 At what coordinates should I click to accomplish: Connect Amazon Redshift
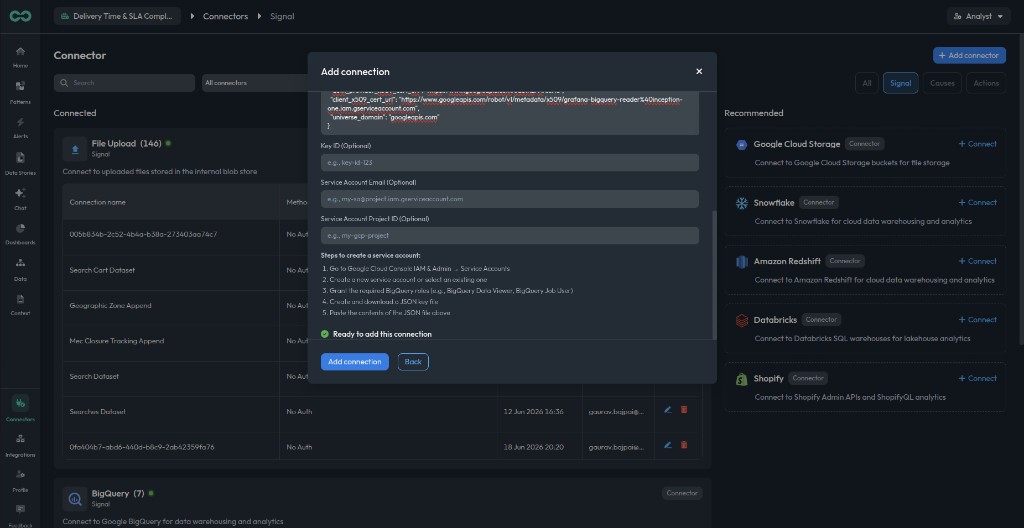(x=978, y=261)
